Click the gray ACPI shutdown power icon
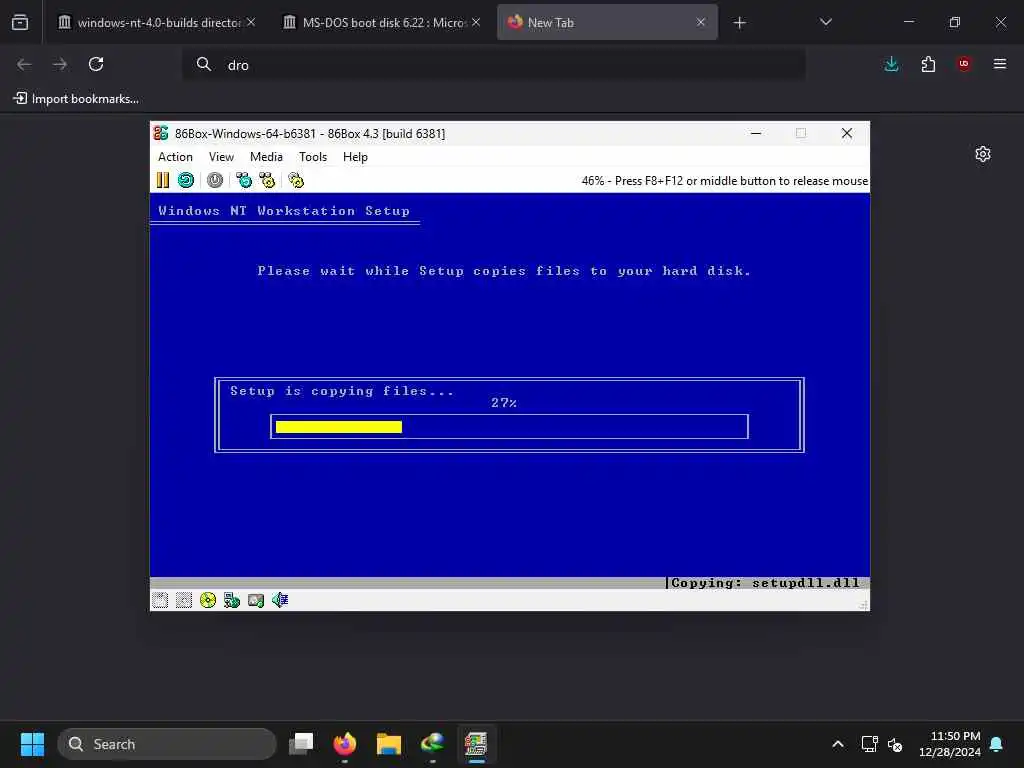The width and height of the screenshot is (1024, 768). tap(215, 180)
